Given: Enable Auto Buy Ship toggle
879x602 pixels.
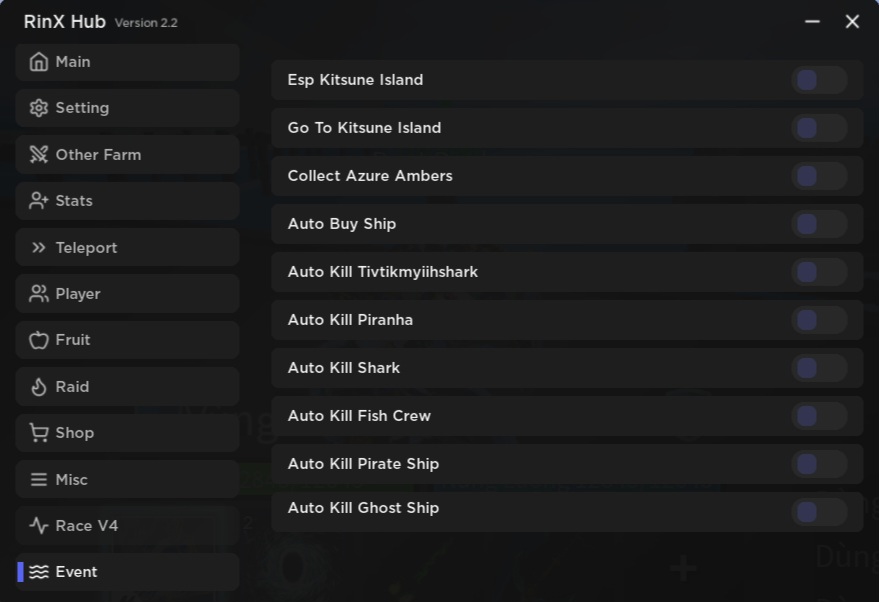Looking at the screenshot, I should coord(818,224).
